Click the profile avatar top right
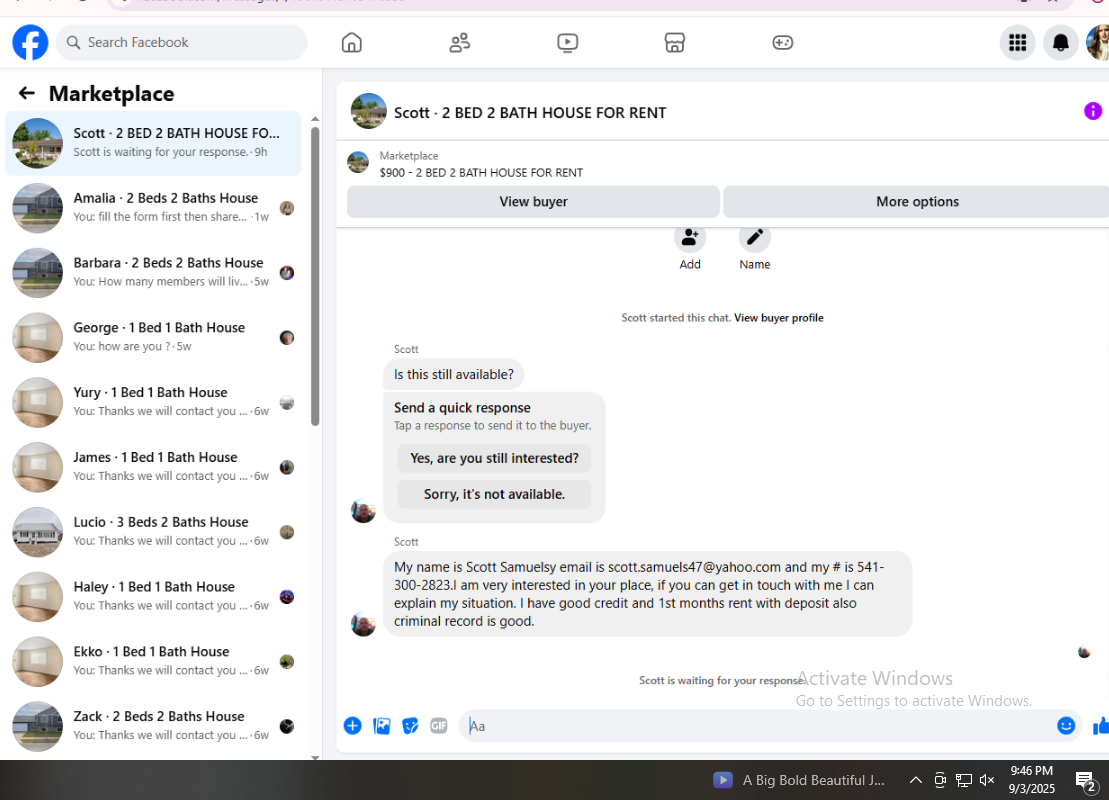This screenshot has height=800, width=1109. (x=1098, y=42)
